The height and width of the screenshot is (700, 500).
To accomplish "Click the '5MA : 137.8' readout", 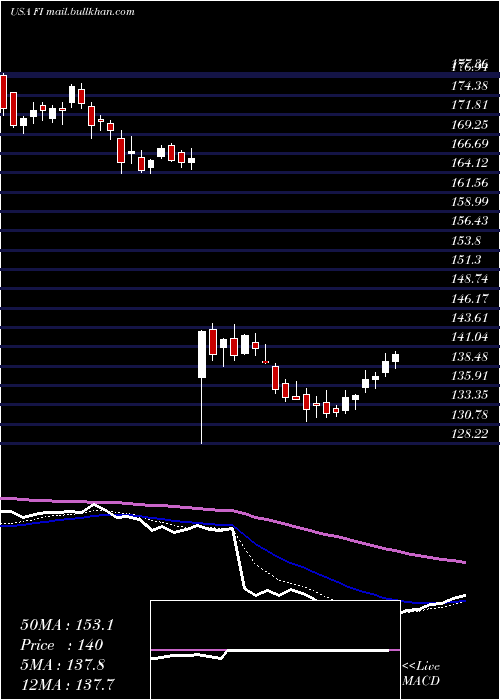I will click(x=62, y=665).
